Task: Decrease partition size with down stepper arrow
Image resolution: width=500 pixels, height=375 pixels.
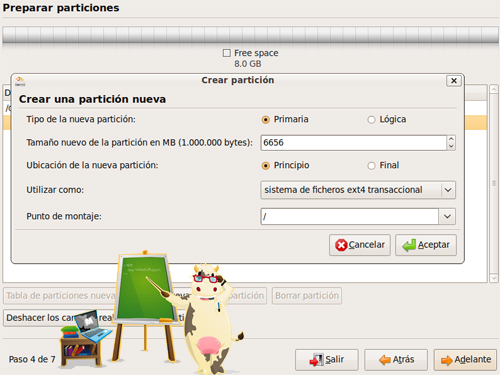Action: pos(451,146)
